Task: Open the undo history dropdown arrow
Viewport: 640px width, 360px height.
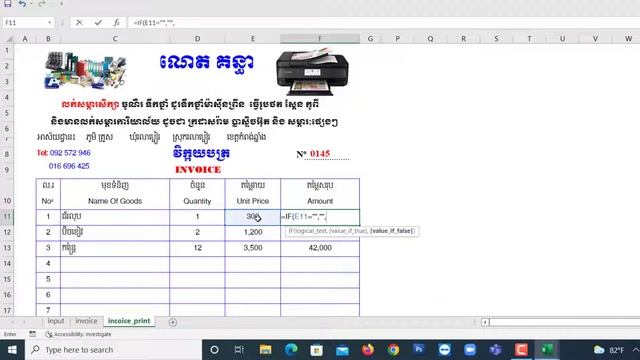Action: point(31,4)
